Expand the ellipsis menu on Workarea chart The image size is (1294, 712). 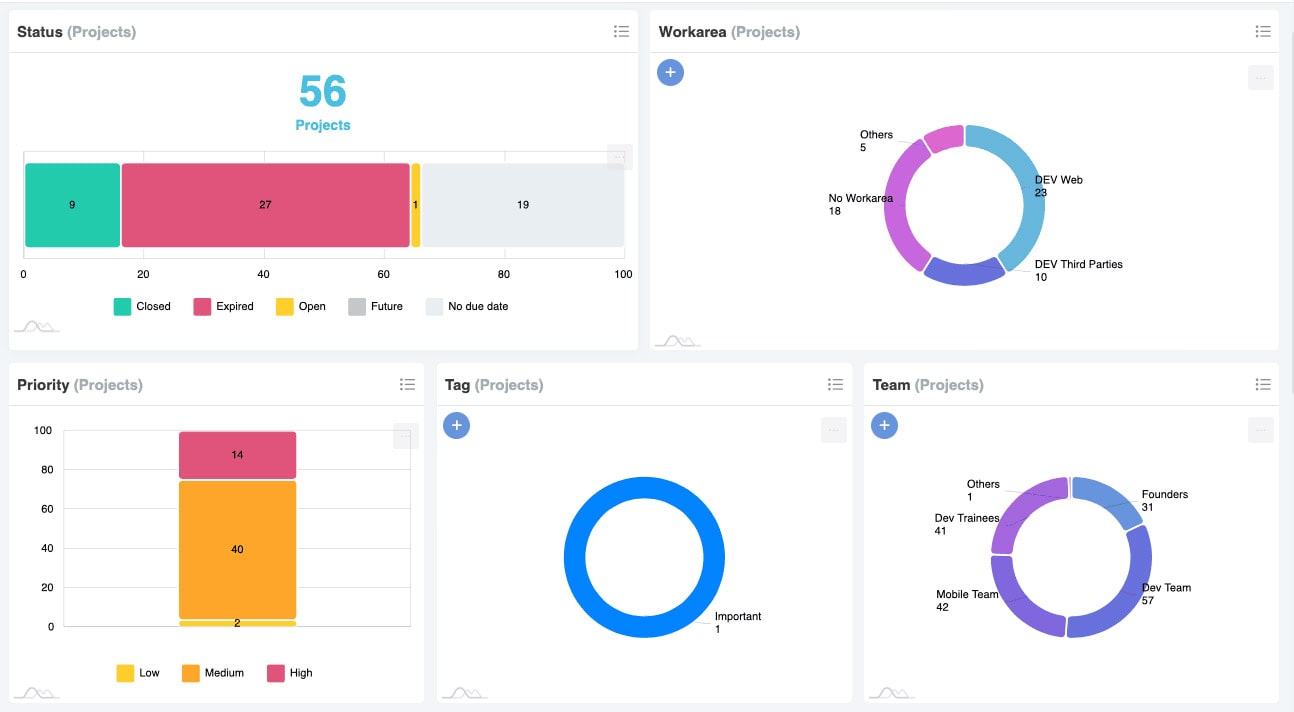1260,78
